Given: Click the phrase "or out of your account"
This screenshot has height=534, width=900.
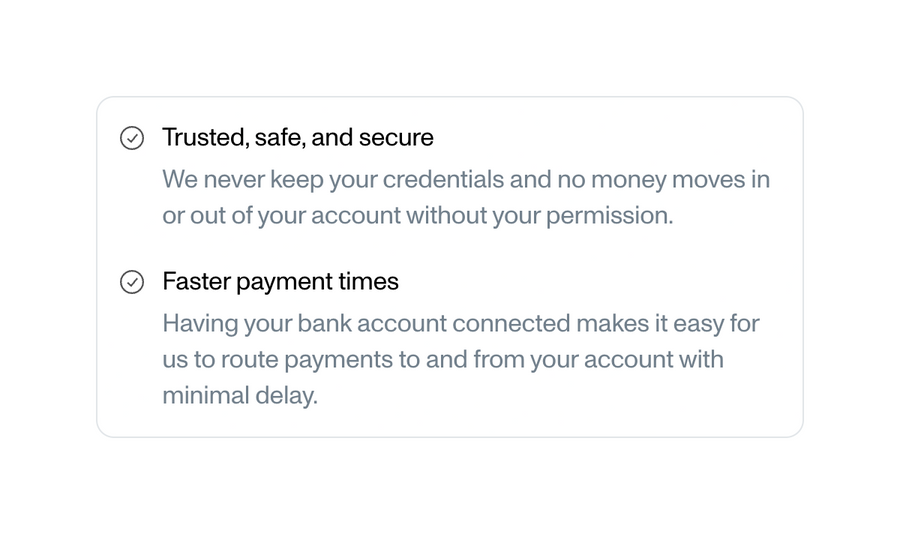Looking at the screenshot, I should 281,216.
